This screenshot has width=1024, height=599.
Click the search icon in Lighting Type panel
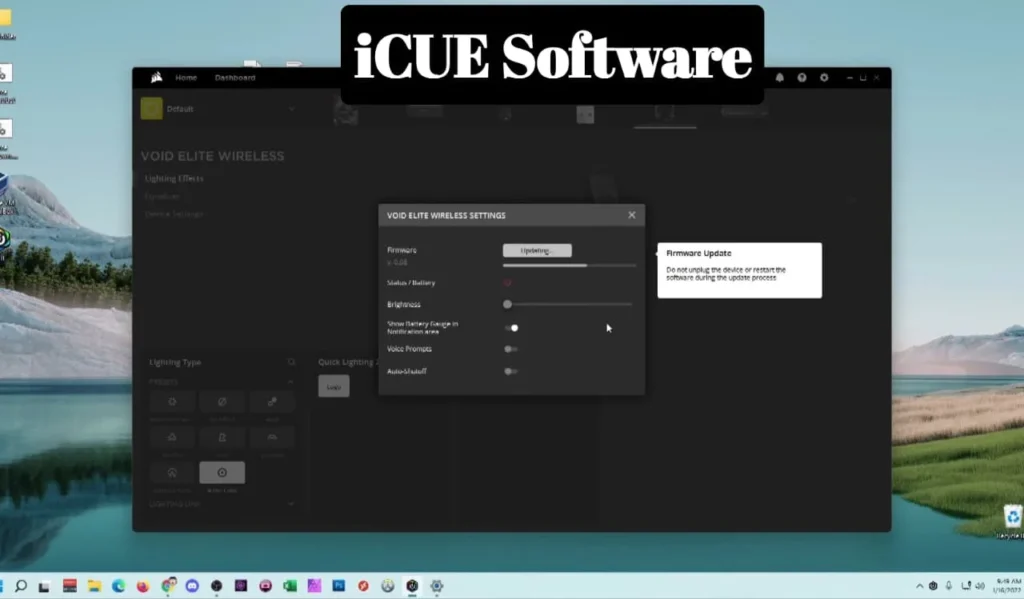[292, 362]
